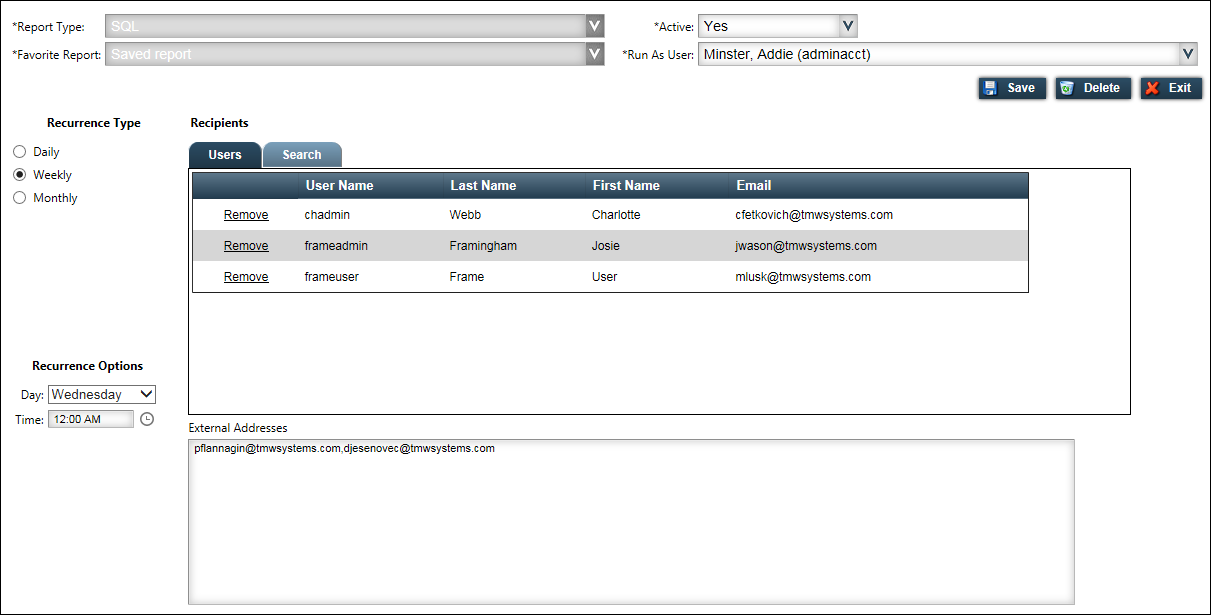Open the Active dropdown set to Yes
Screen dimensions: 1211x615
pyautogui.click(x=778, y=26)
